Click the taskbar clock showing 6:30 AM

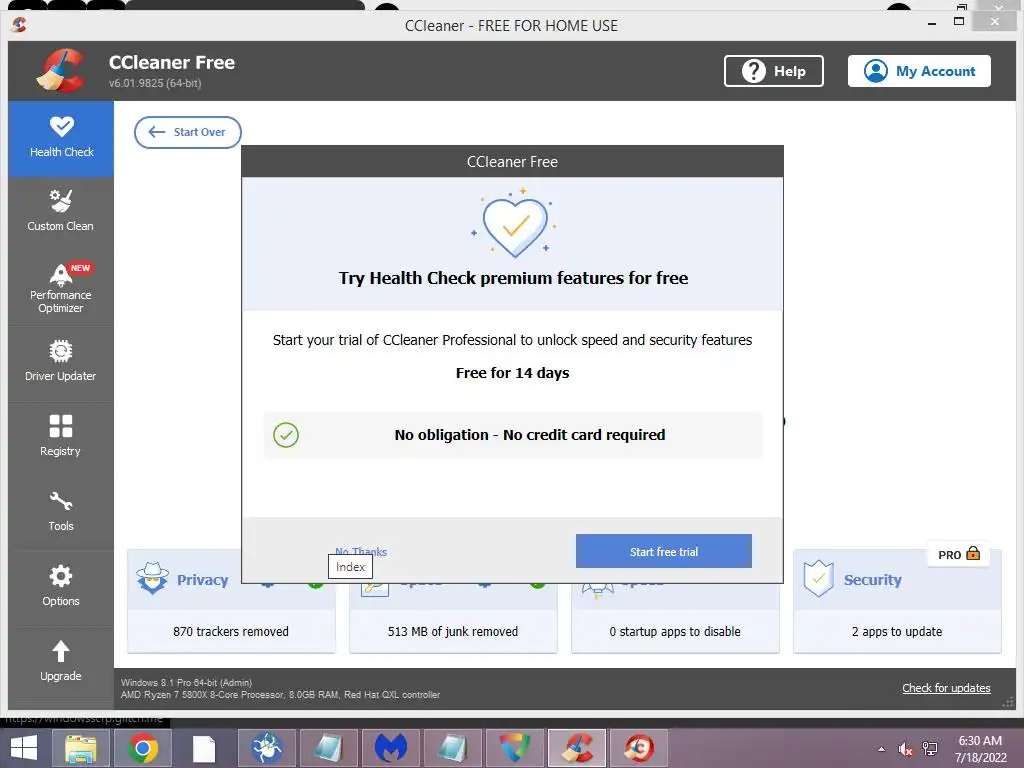click(x=980, y=749)
